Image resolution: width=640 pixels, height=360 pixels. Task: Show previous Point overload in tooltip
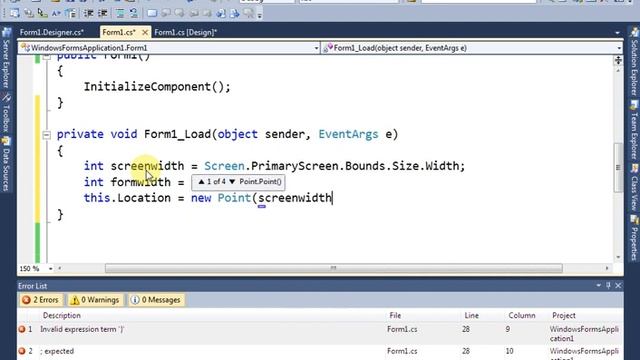(x=201, y=182)
